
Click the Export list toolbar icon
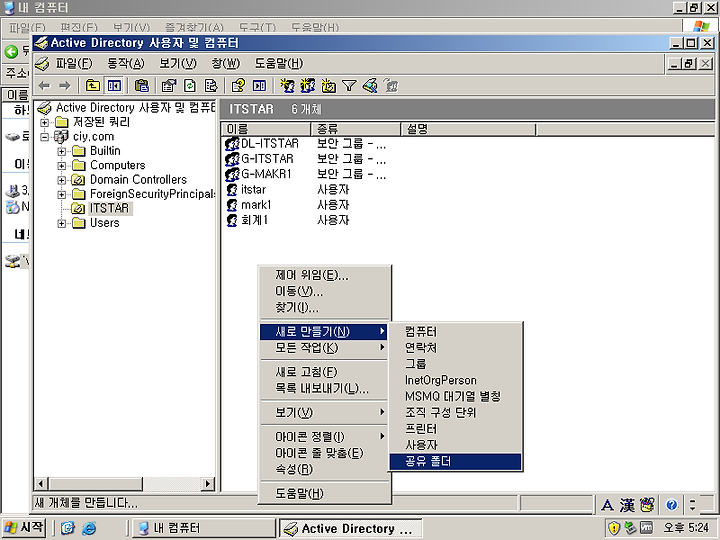click(211, 86)
